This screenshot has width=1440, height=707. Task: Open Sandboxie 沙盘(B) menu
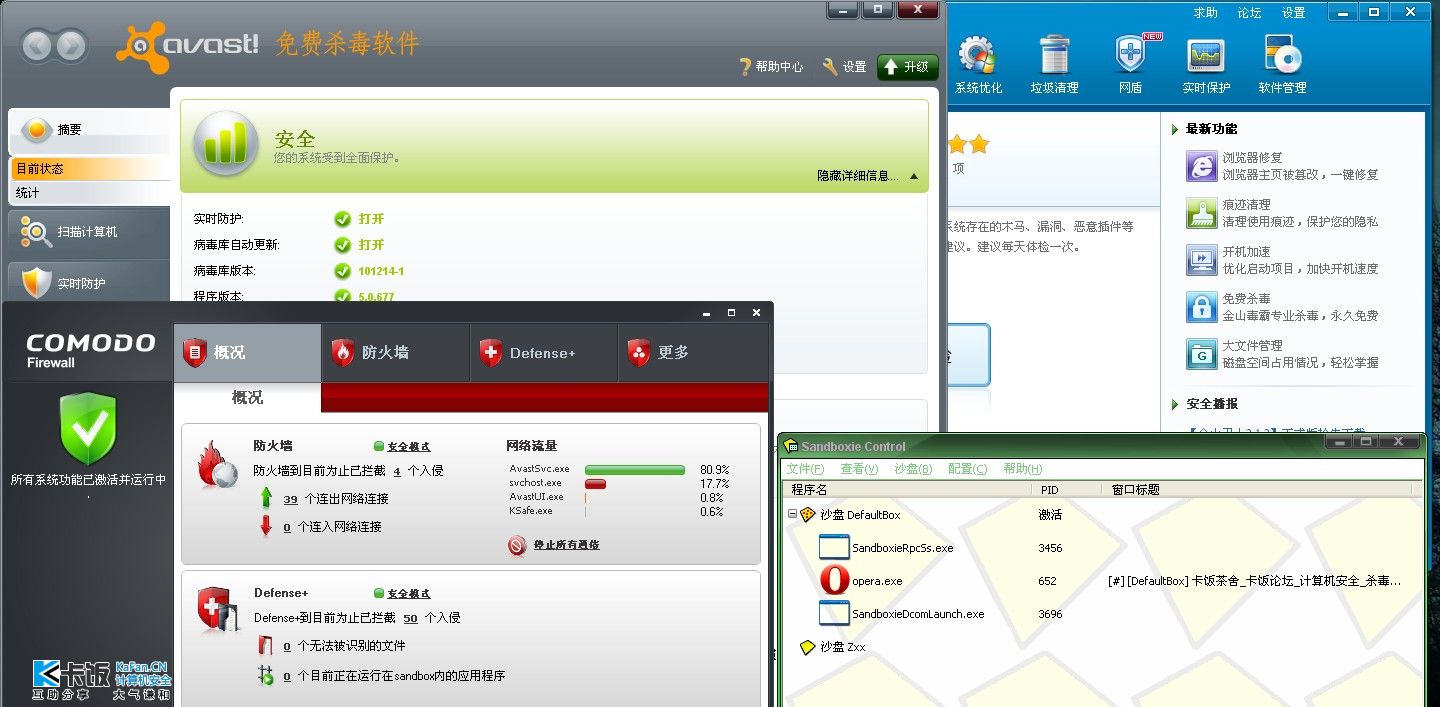(x=913, y=469)
